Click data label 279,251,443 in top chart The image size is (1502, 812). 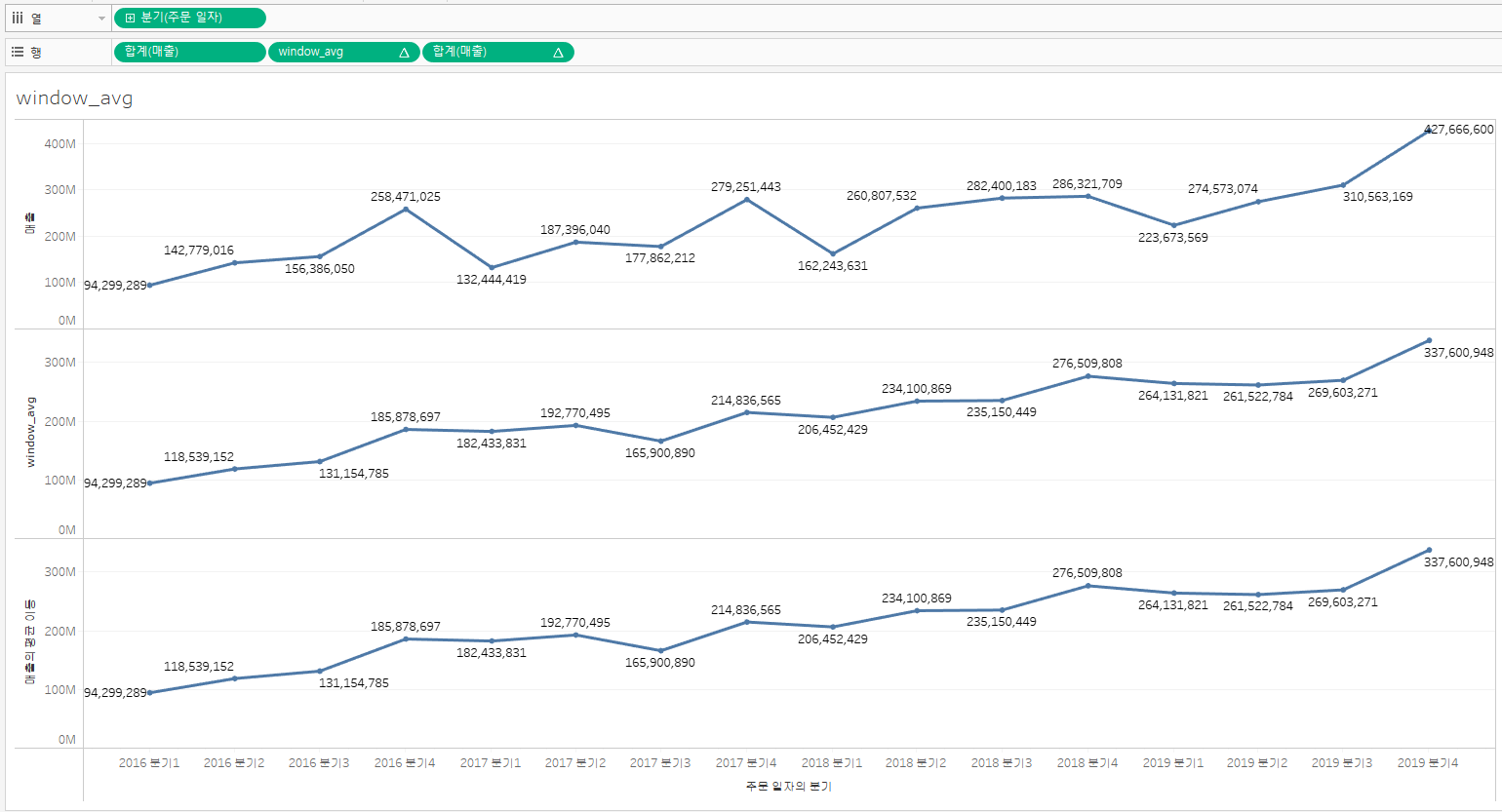click(746, 186)
